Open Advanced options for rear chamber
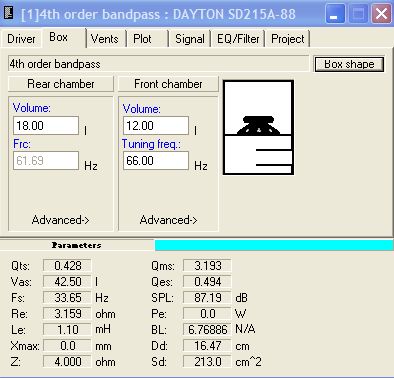The image size is (394, 378). tap(60, 220)
